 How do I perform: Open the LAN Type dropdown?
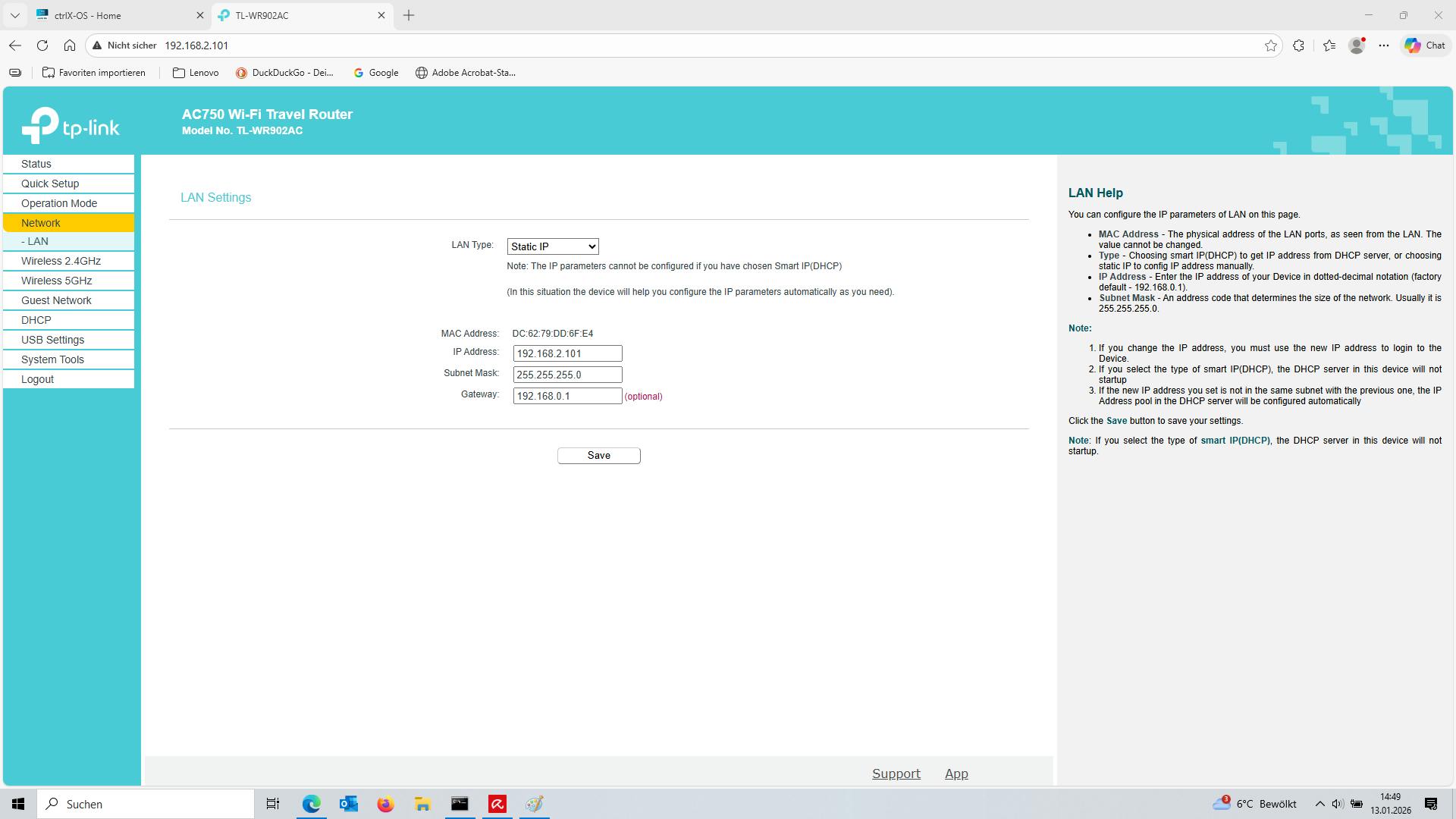click(553, 246)
